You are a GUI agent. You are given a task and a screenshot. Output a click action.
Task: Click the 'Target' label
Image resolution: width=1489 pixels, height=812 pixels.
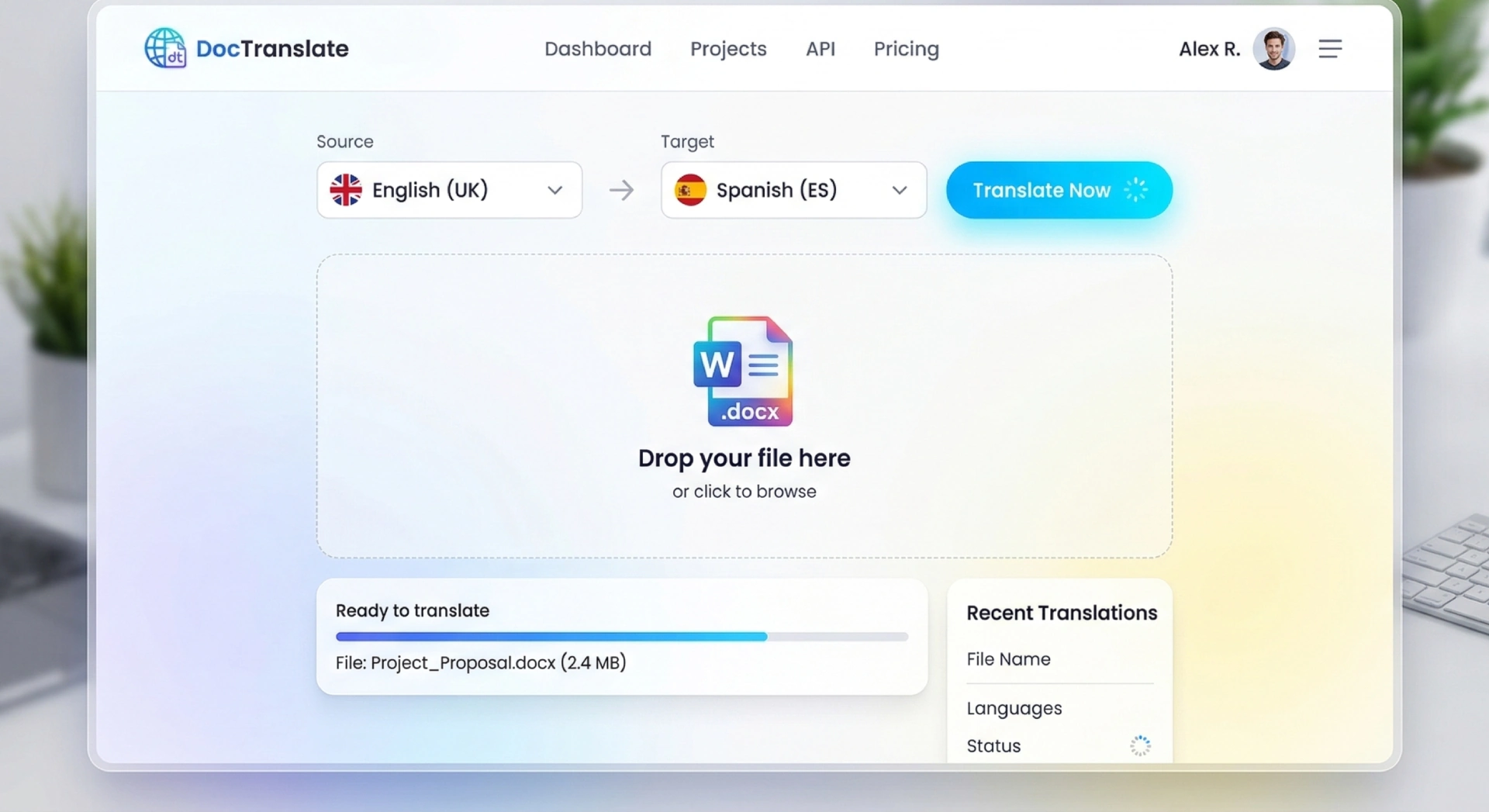(x=687, y=142)
